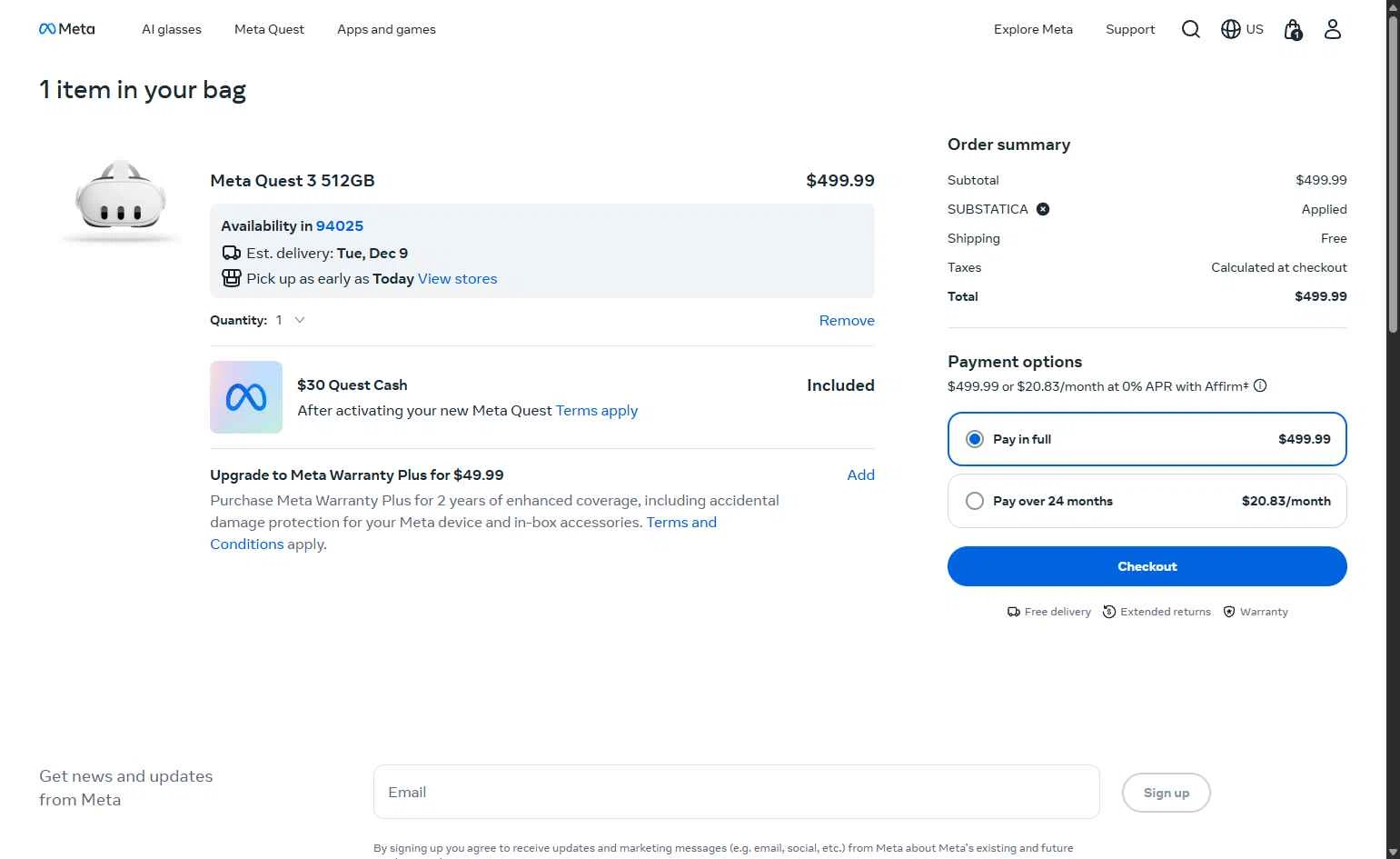Click the 'Payment options' heading
The height and width of the screenshot is (859, 1400).
[1015, 362]
